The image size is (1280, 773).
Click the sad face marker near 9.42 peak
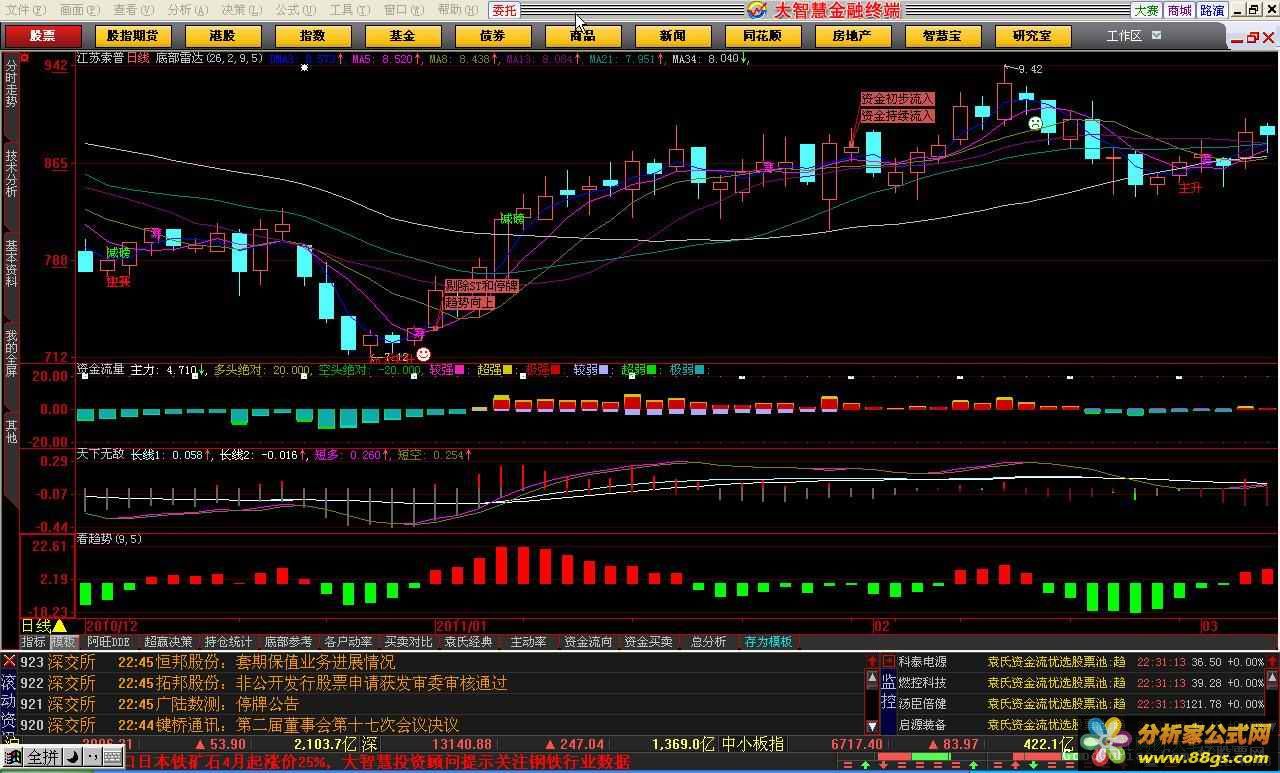1035,123
